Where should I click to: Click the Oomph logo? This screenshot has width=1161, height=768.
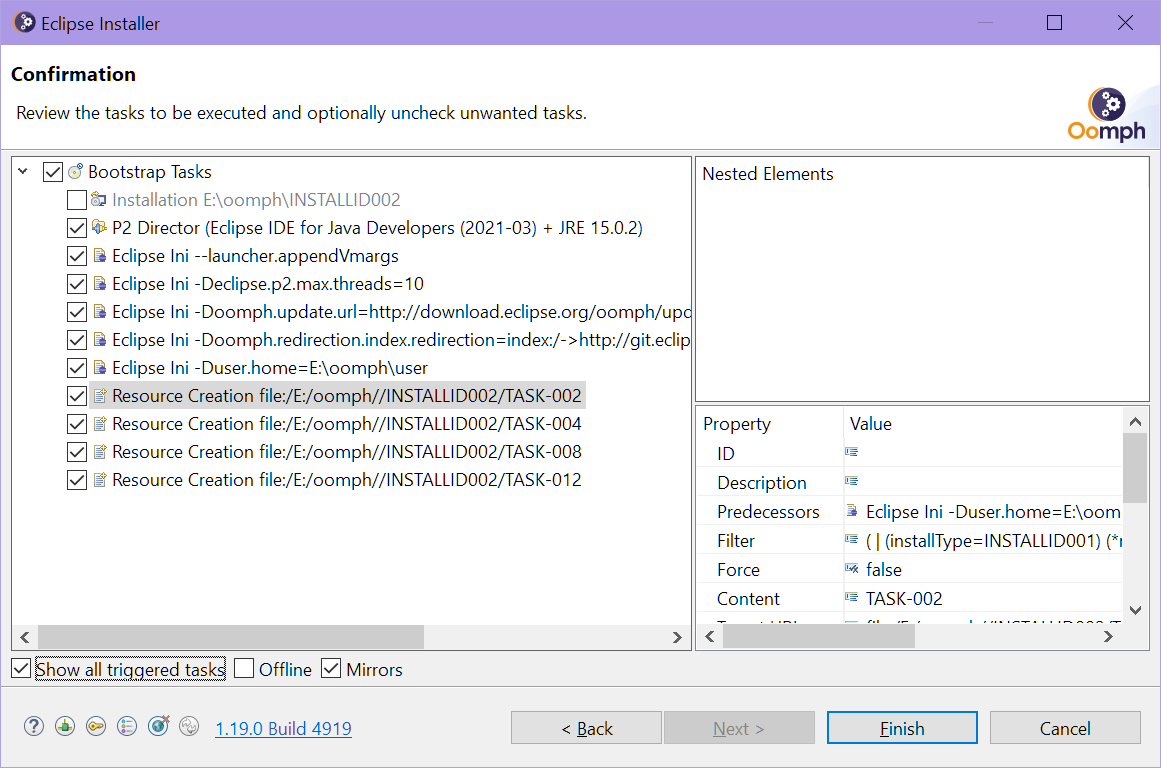(x=1107, y=115)
